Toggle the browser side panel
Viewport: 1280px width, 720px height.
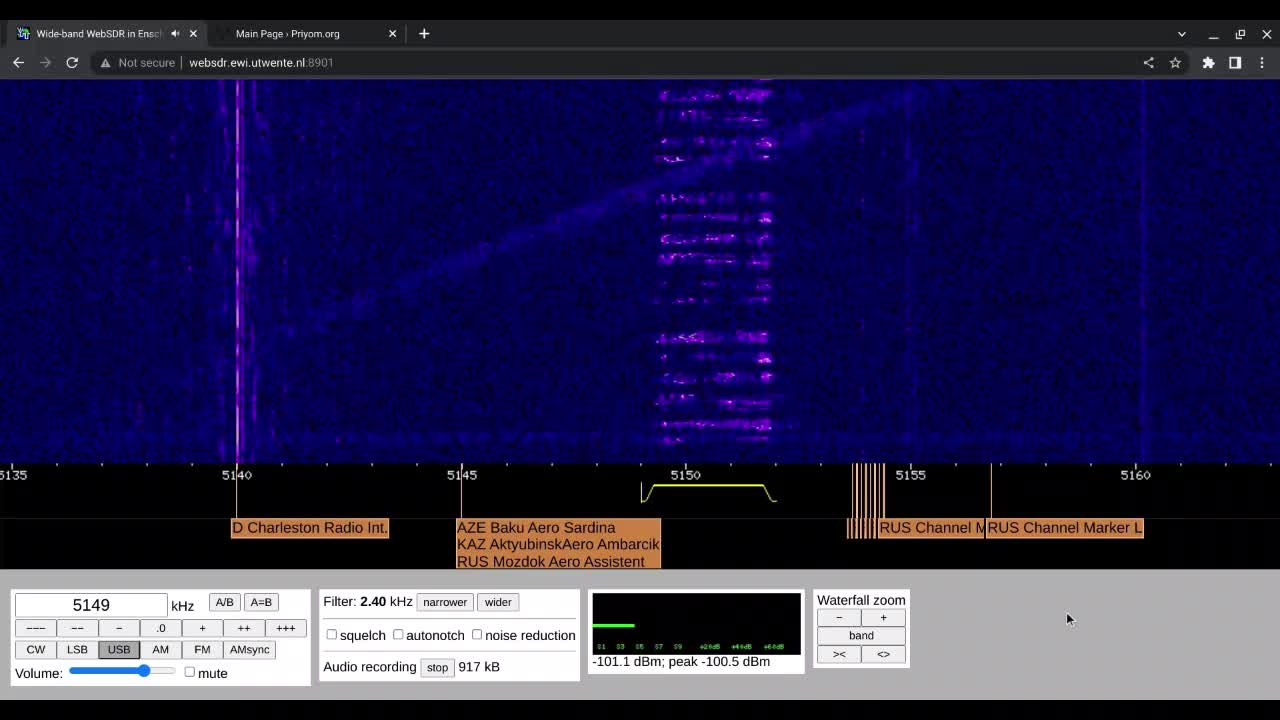[1235, 62]
